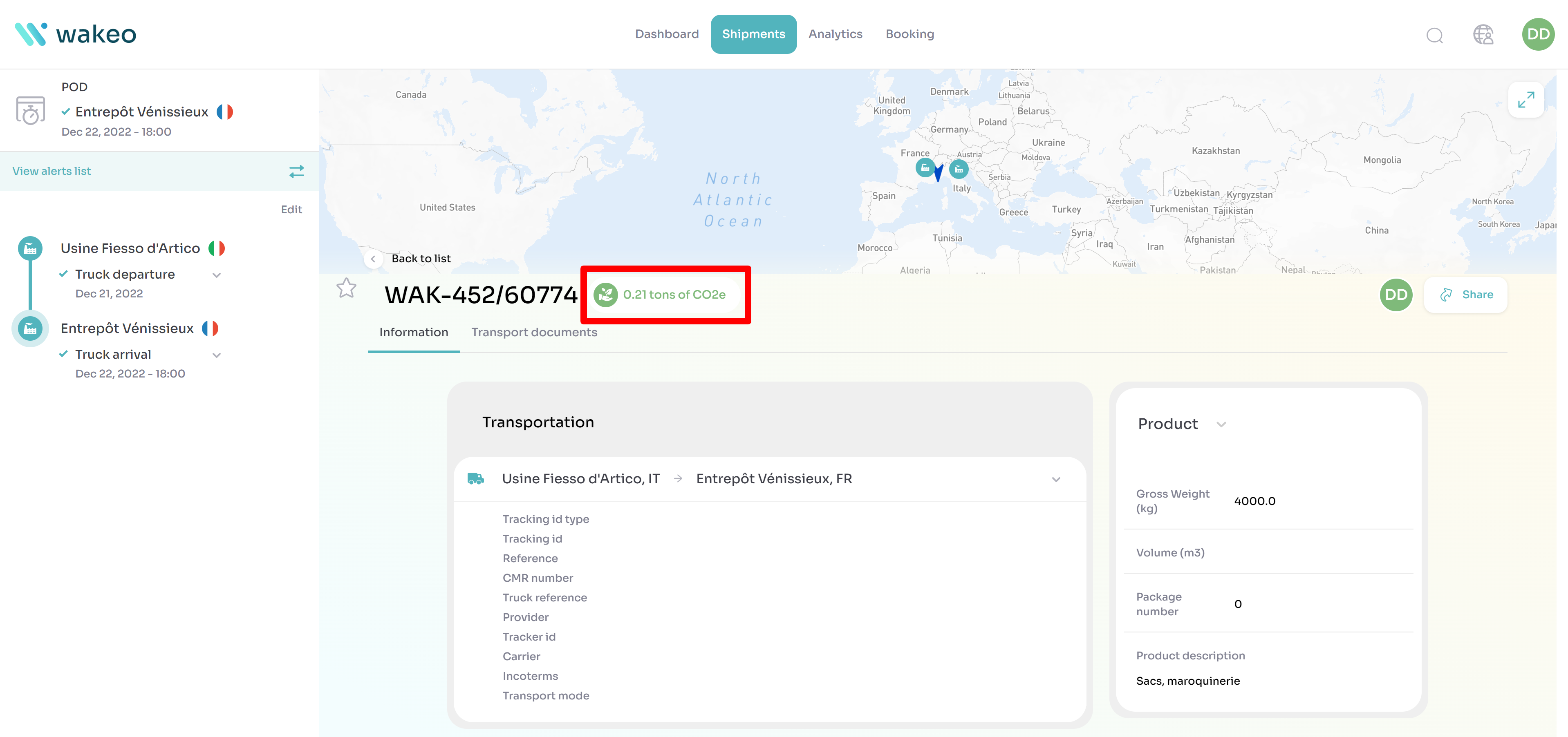Expand the Truck arrival details
Screen dimensions: 1568x737
click(217, 355)
